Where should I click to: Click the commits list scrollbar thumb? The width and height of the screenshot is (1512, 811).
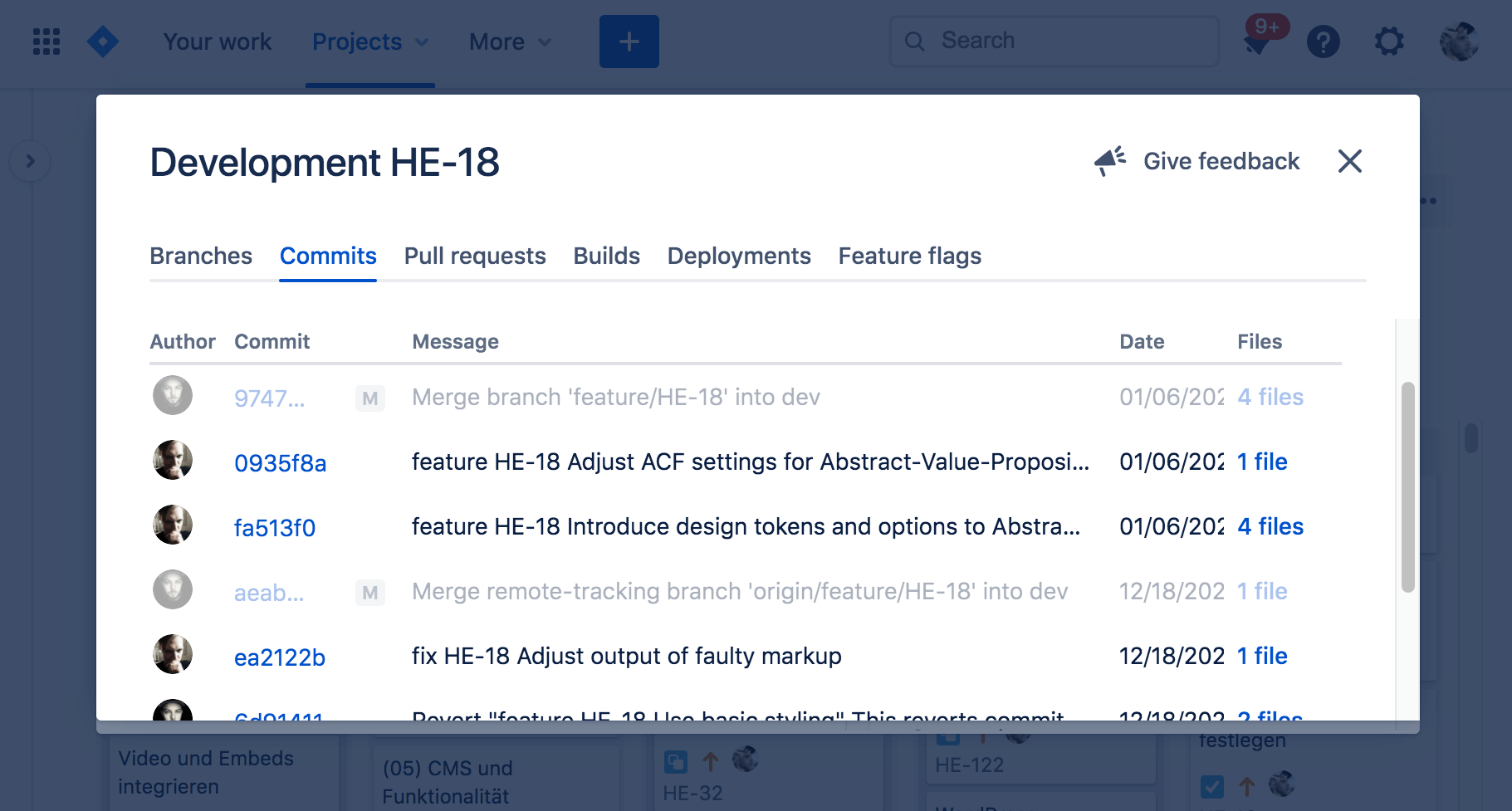[1407, 487]
